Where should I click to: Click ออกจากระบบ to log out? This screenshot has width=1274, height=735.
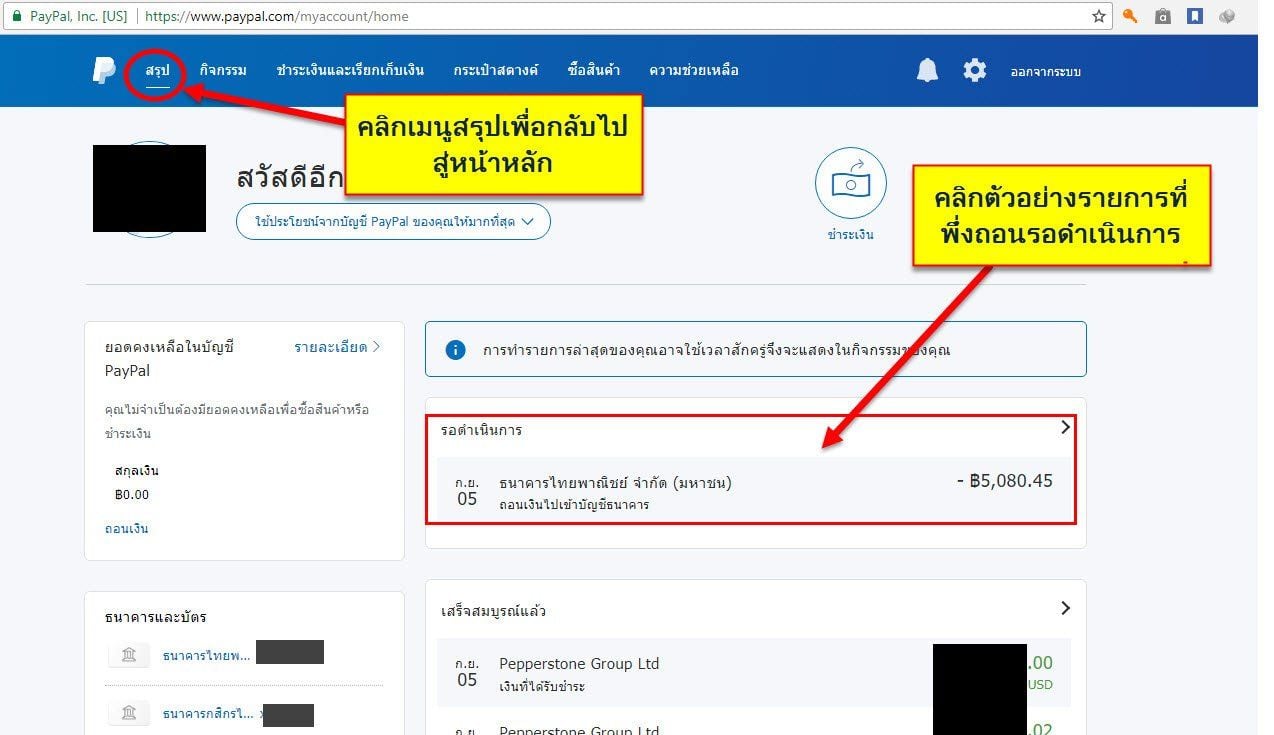tap(1045, 71)
